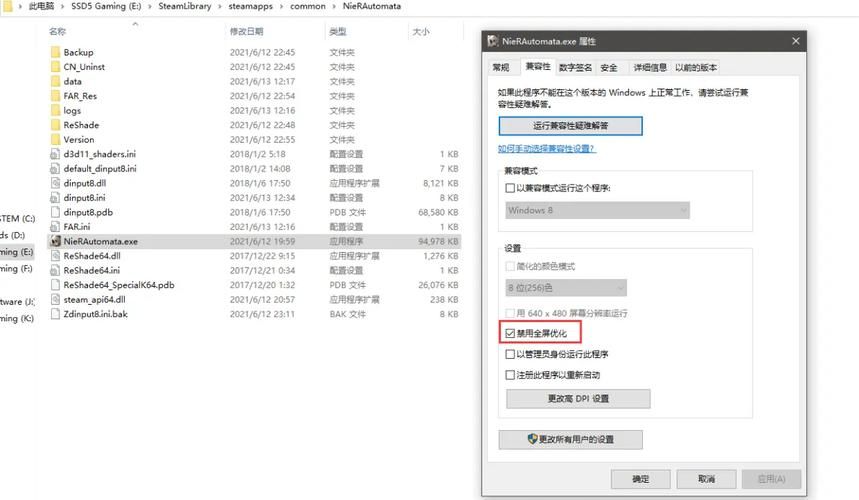859x500 pixels.
Task: Expand the SSD5 Gaming (E:) breadcrumb chevron
Action: pos(150,7)
